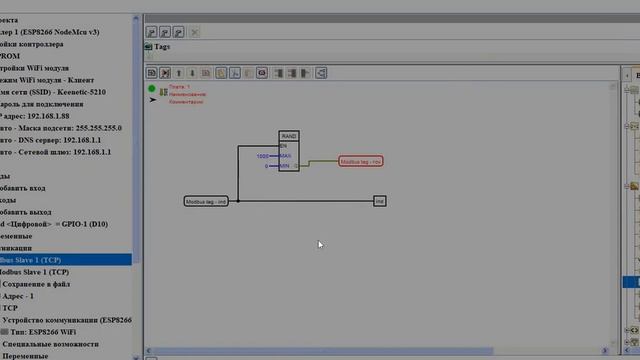Click the board icon next to red board title

[164, 92]
